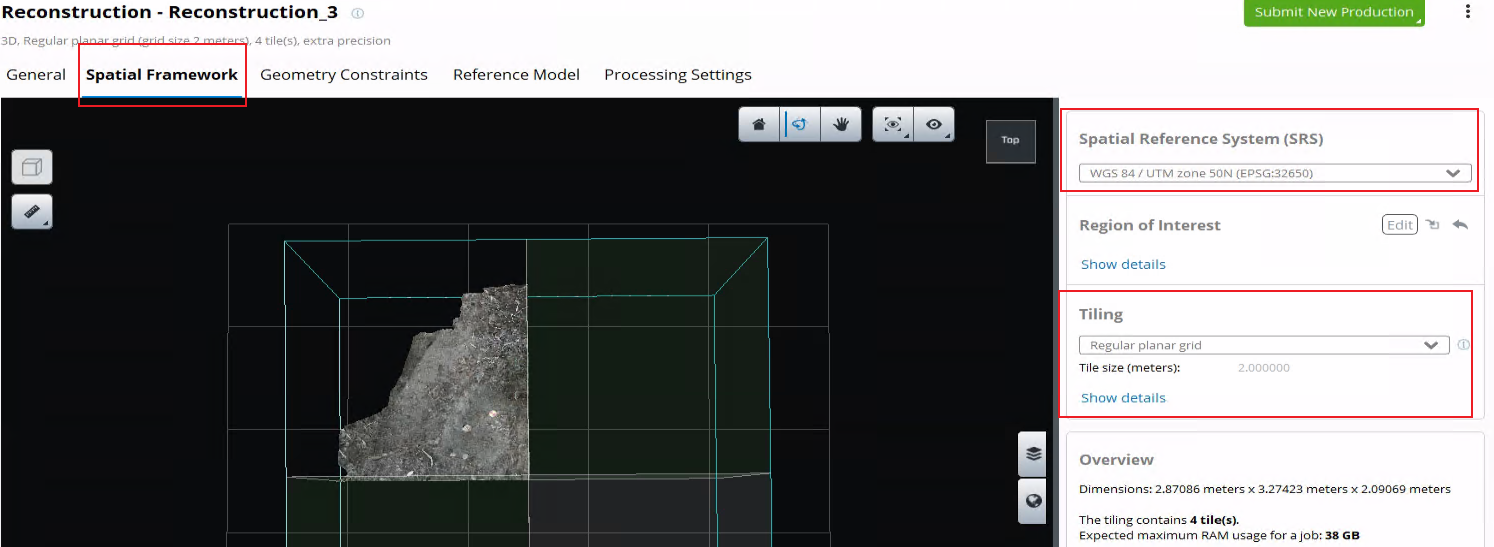Switch to the Geometry Constraints tab
This screenshot has width=1494, height=547.
pyautogui.click(x=343, y=75)
